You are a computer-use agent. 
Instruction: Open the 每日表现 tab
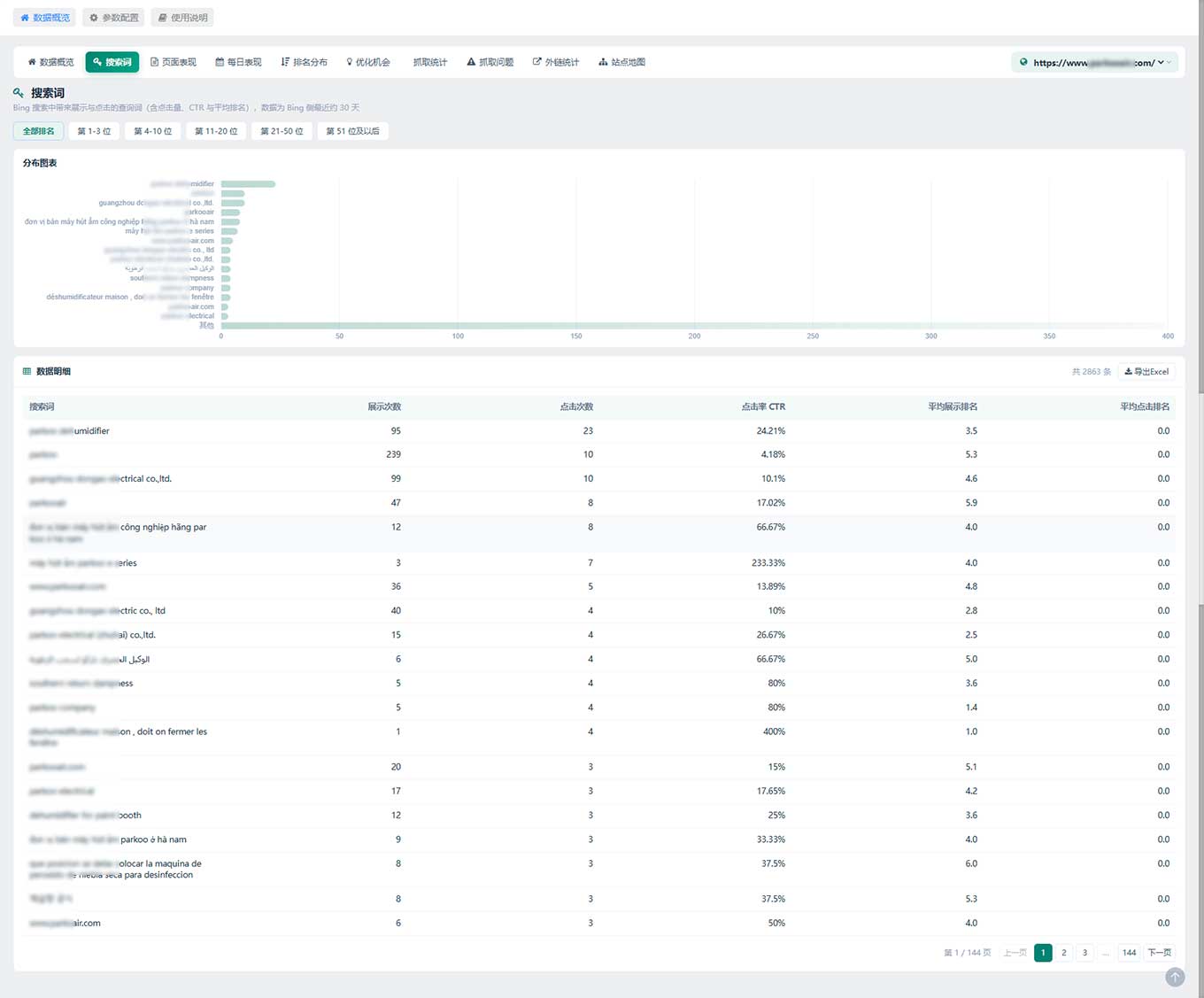238,62
